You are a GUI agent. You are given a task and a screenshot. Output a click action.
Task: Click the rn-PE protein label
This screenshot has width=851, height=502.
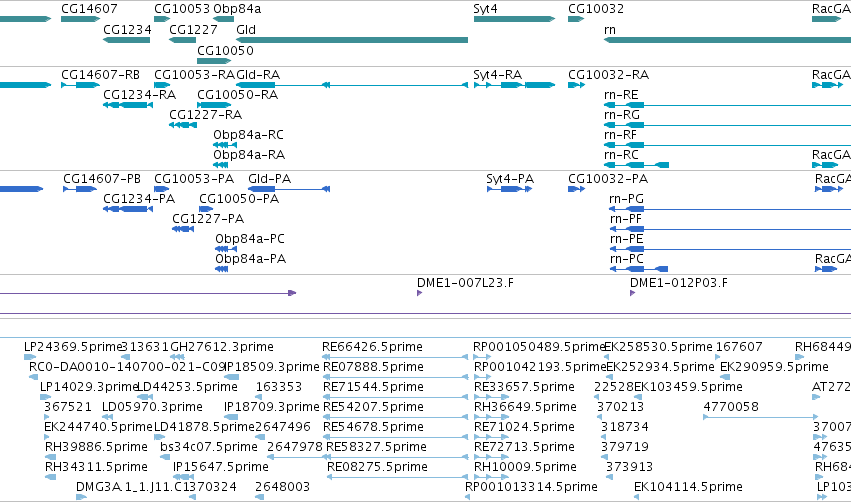pos(627,239)
